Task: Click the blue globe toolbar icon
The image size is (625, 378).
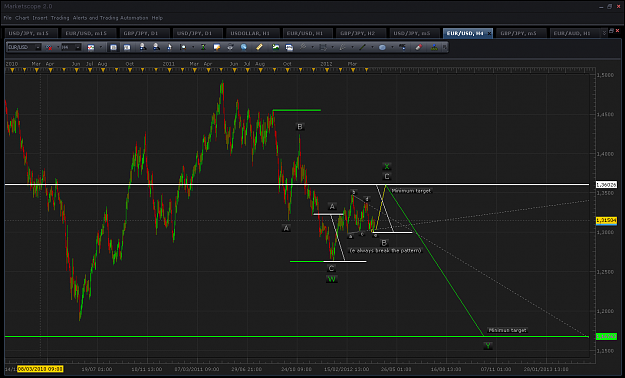Action: point(244,47)
